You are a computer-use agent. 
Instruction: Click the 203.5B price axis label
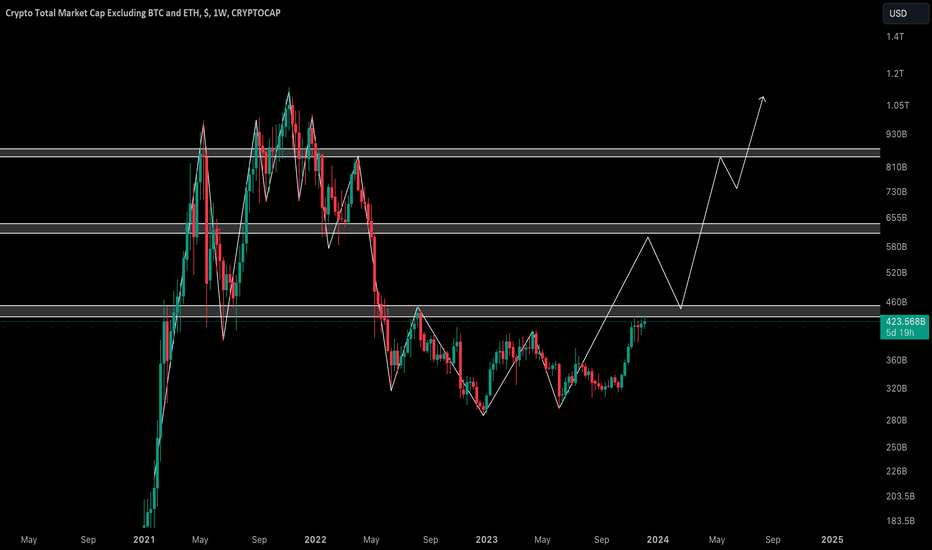pos(900,496)
